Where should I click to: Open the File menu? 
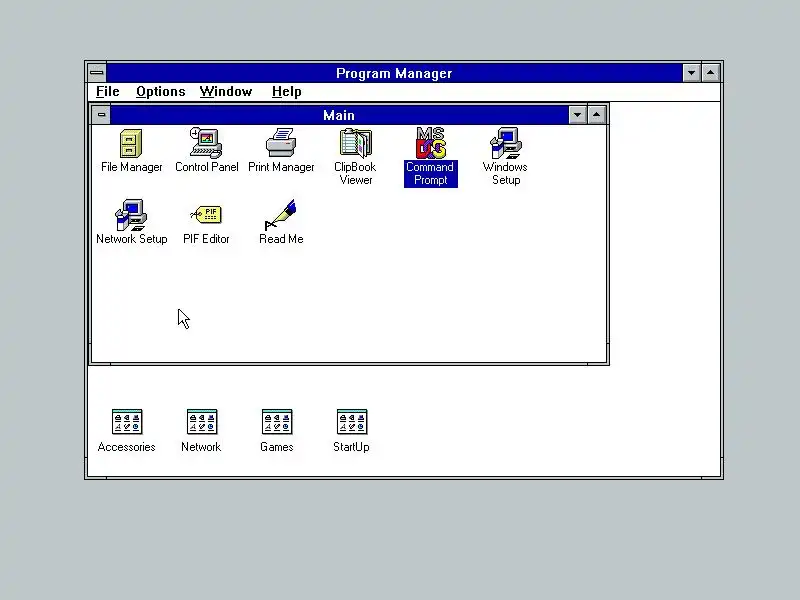pyautogui.click(x=108, y=91)
